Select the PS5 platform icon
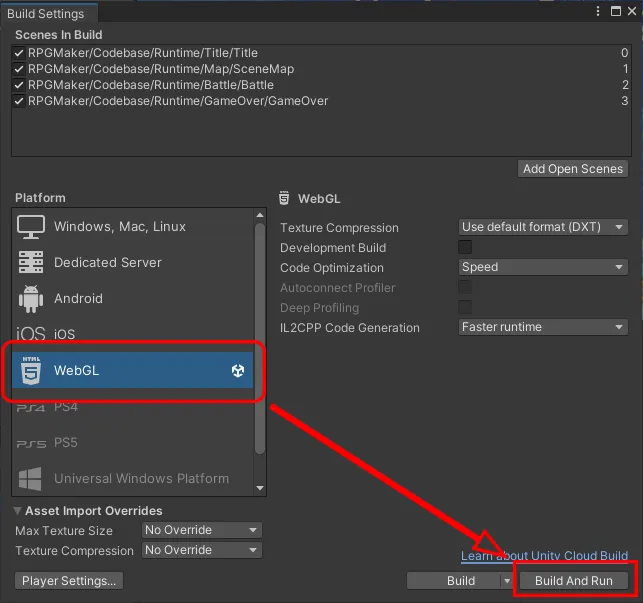643x603 pixels. [31, 443]
